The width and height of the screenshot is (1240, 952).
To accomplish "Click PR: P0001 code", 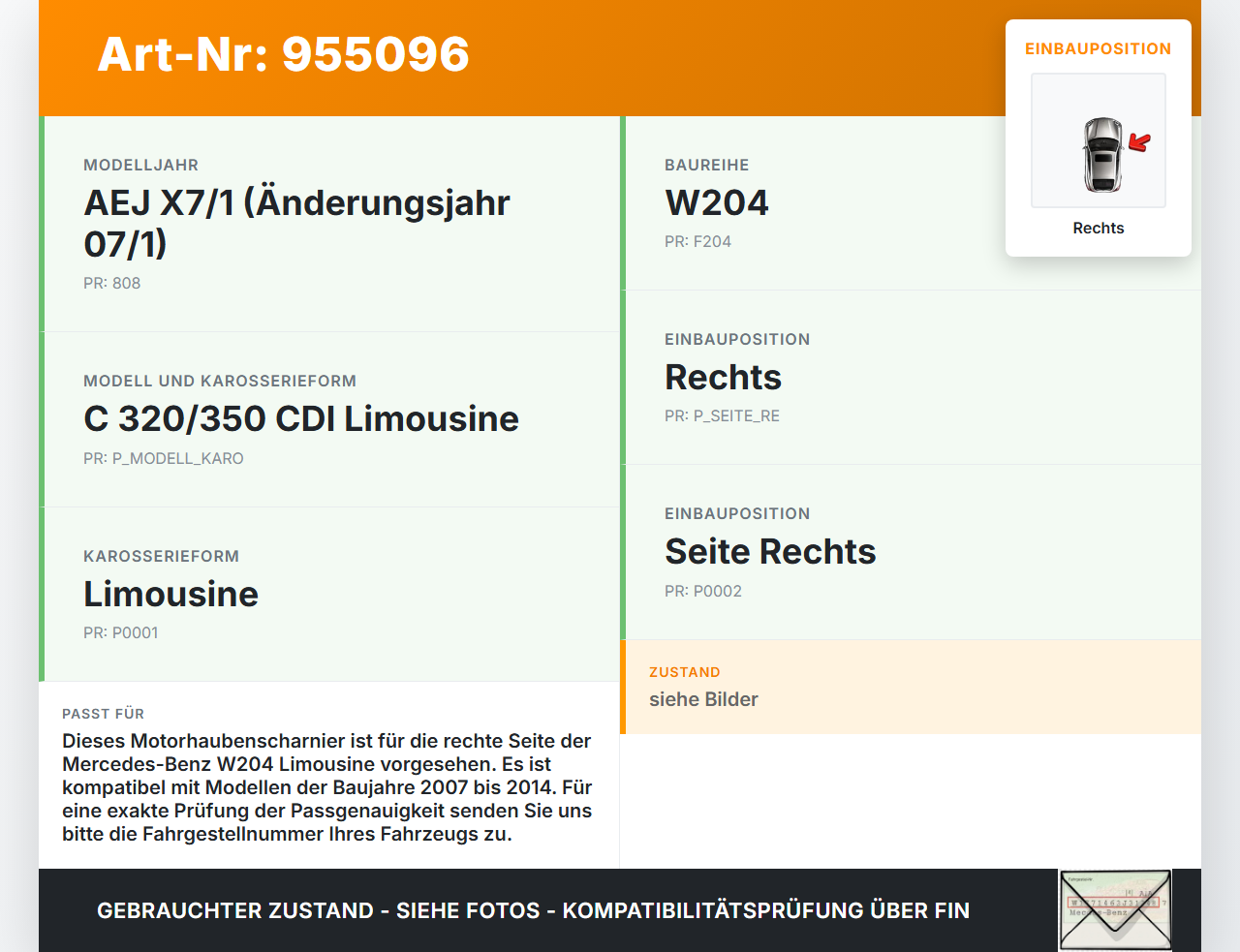I will click(121, 632).
